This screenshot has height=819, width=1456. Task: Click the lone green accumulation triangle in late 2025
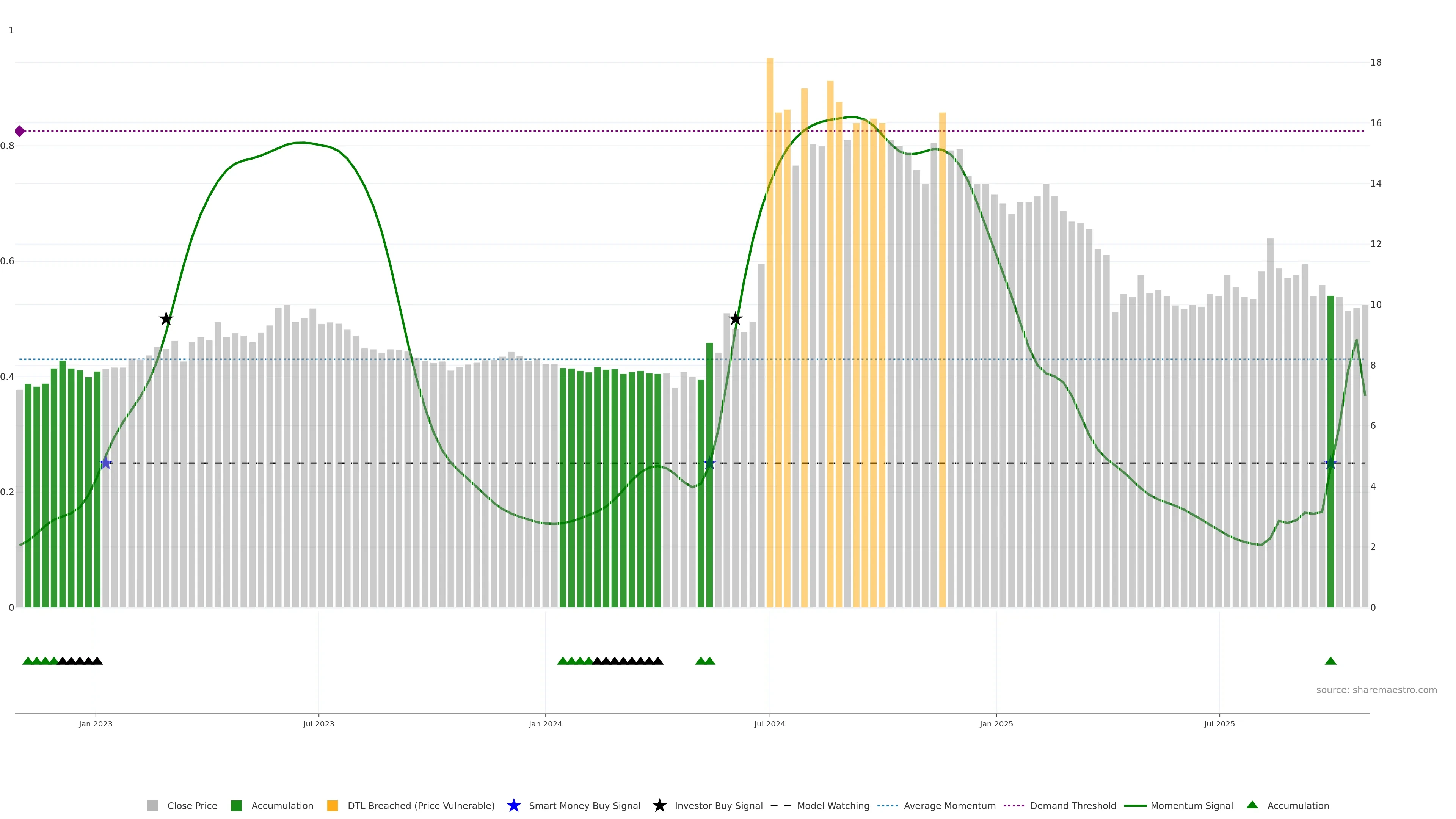[1330, 661]
